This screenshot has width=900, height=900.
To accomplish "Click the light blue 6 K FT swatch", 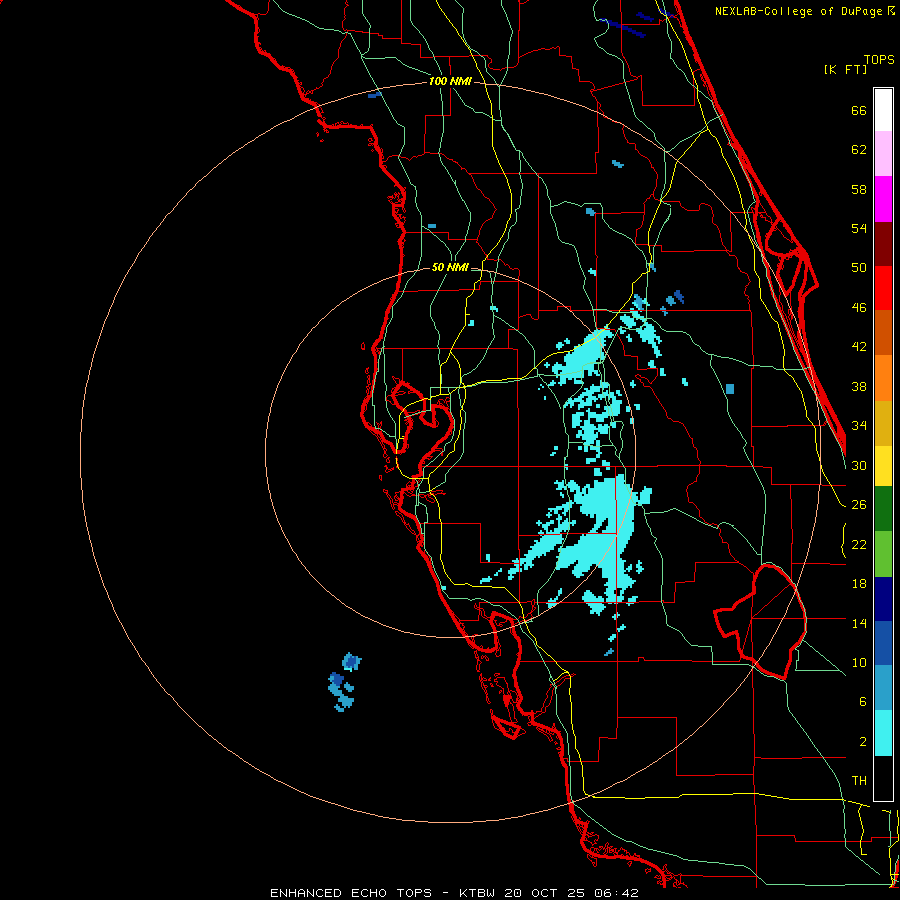I will click(883, 688).
